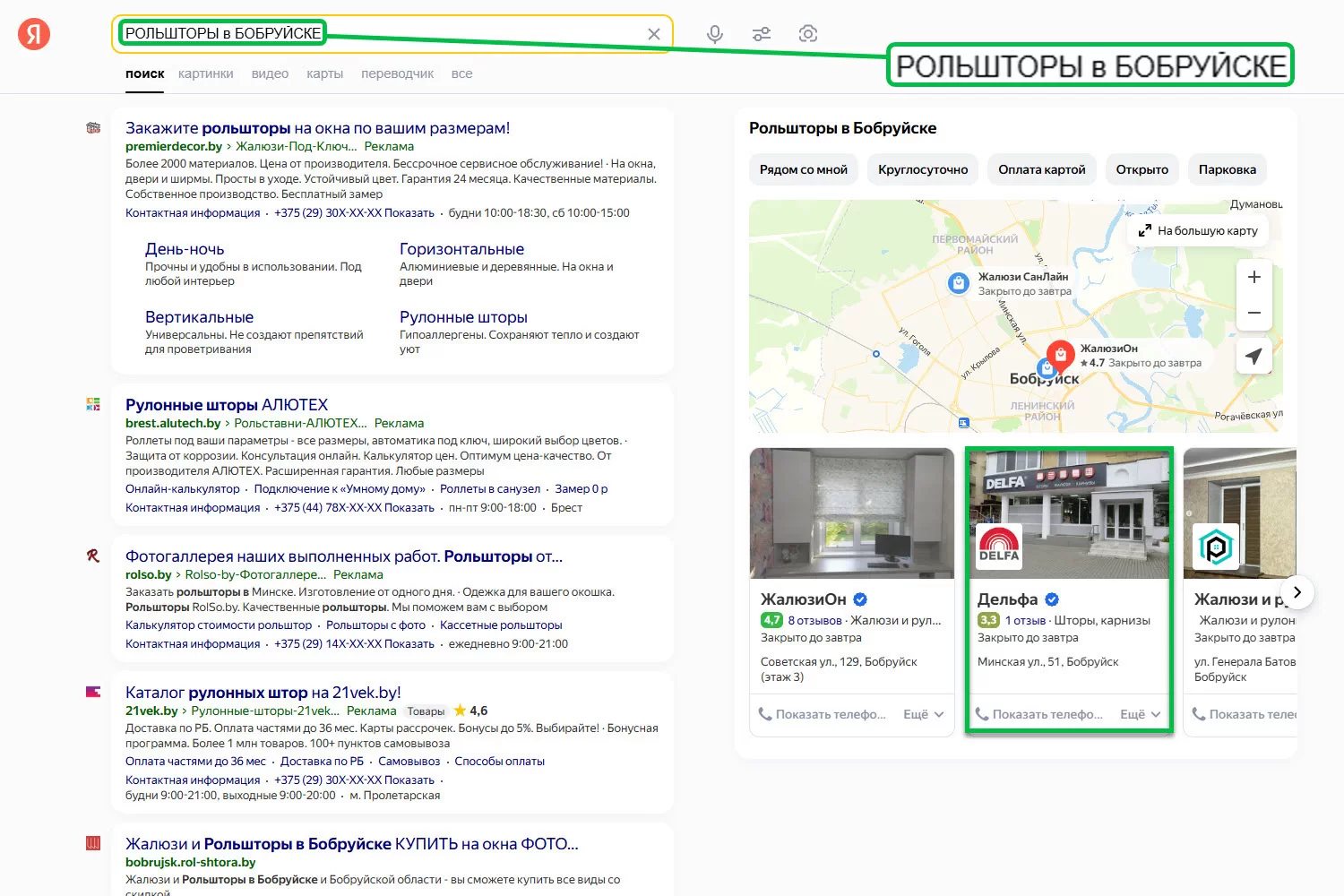Image resolution: width=1344 pixels, height=896 pixels.
Task: Toggle the 'Рядом со мной' filter
Action: 803,169
